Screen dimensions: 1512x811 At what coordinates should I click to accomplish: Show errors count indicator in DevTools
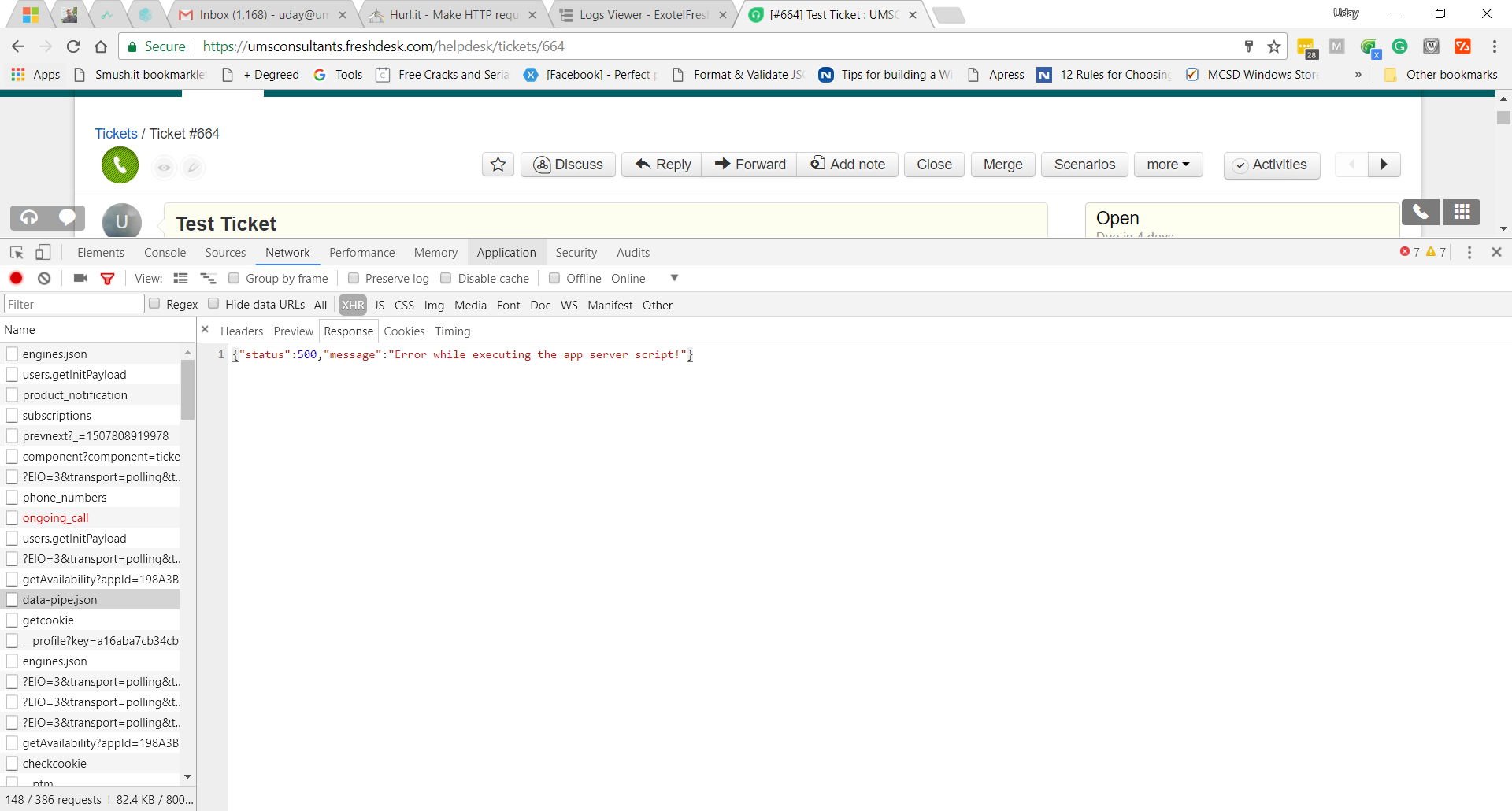click(x=1410, y=252)
